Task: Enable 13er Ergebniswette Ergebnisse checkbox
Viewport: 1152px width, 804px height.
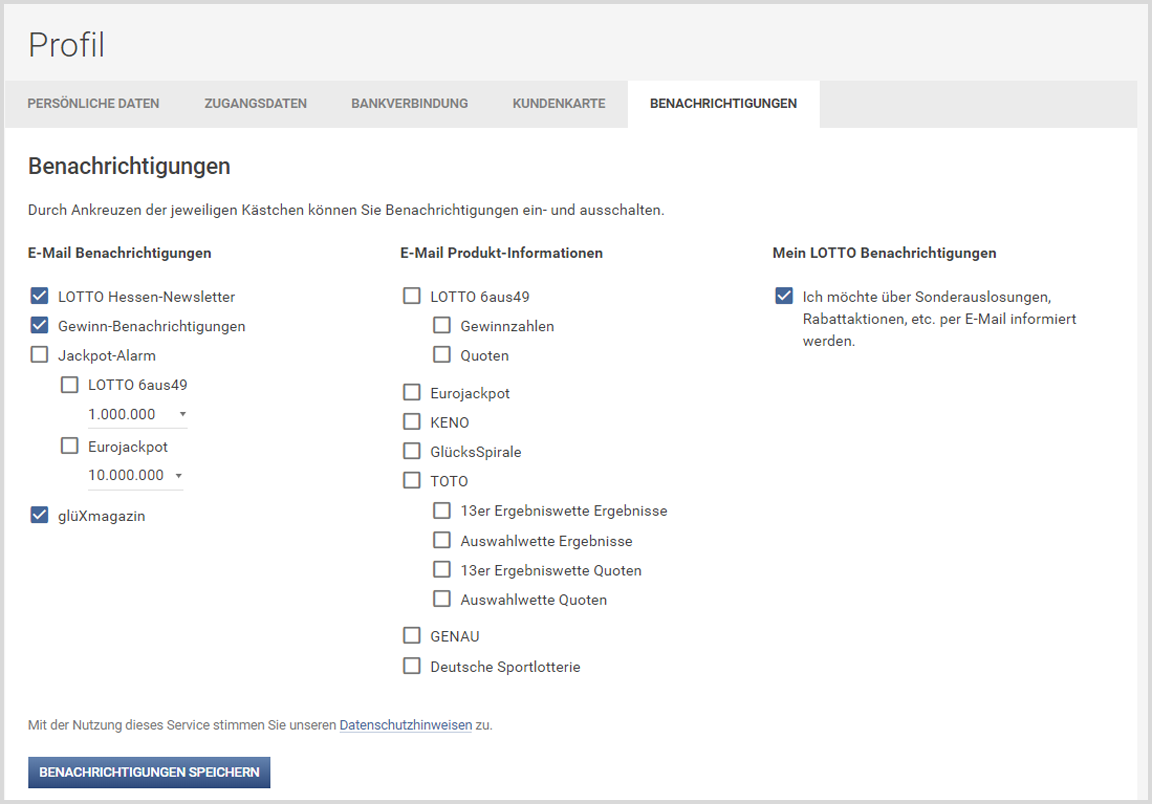Action: (x=442, y=510)
